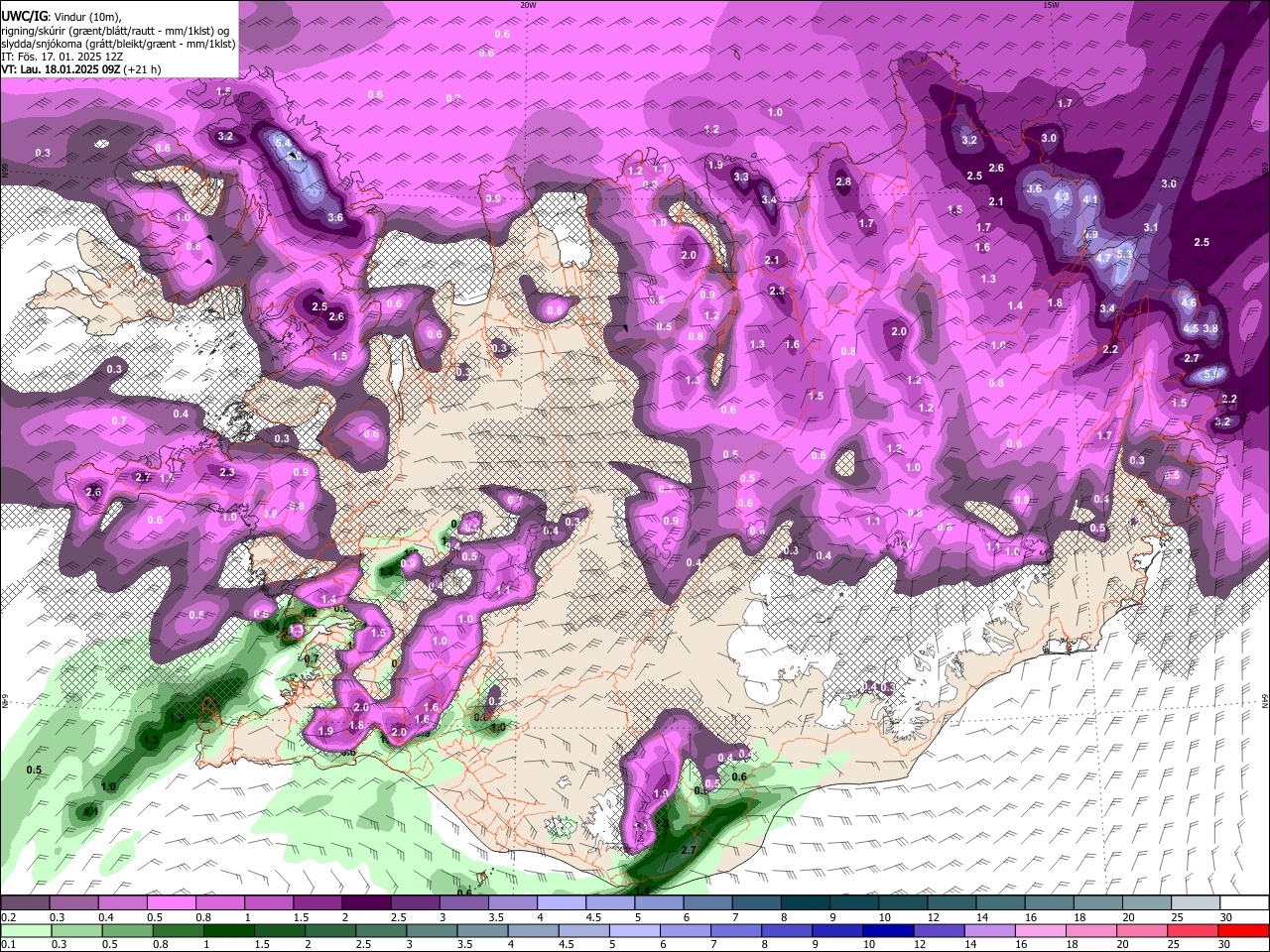Click the dark plum first swatch of upper scale

point(25,903)
